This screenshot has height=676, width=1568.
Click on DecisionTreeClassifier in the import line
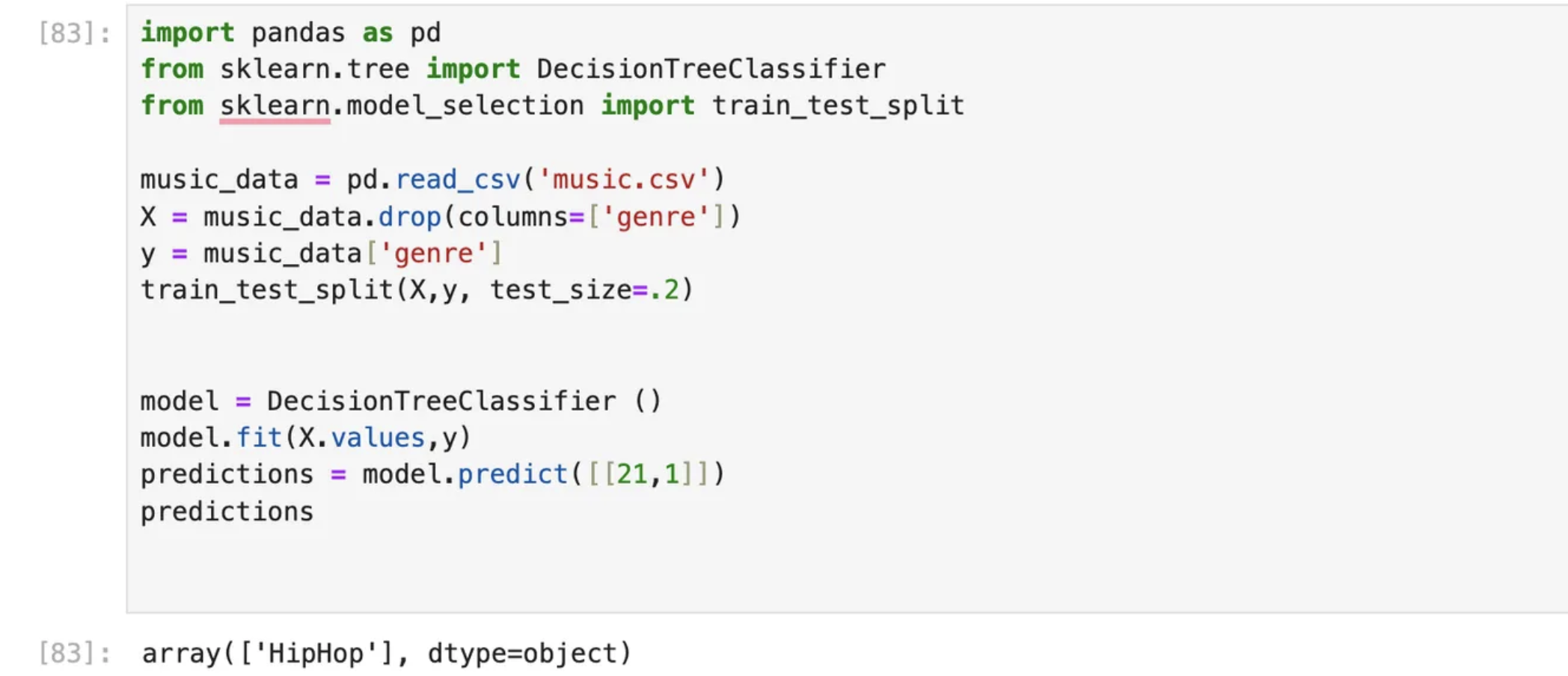point(711,70)
